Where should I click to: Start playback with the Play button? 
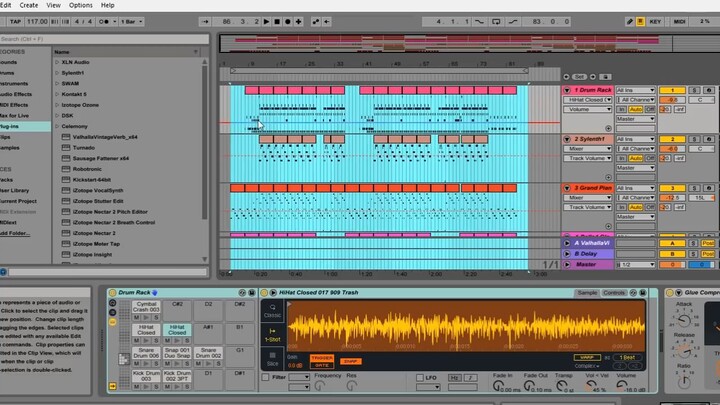pyautogui.click(x=266, y=22)
